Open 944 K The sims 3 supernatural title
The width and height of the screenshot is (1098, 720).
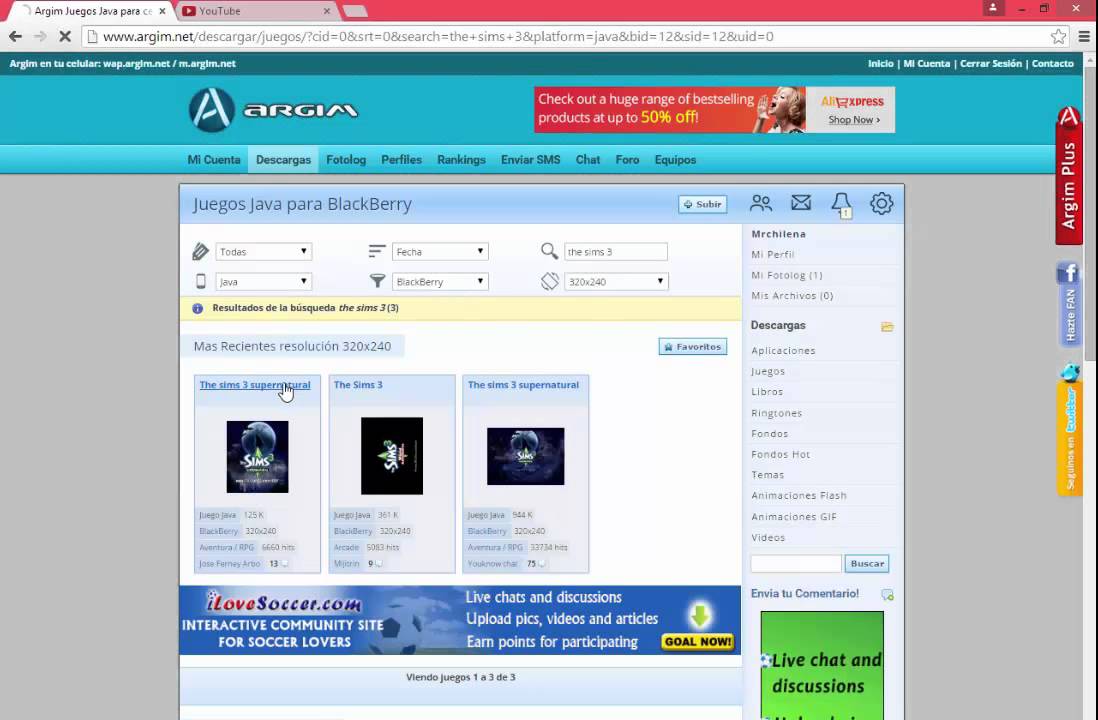point(523,385)
